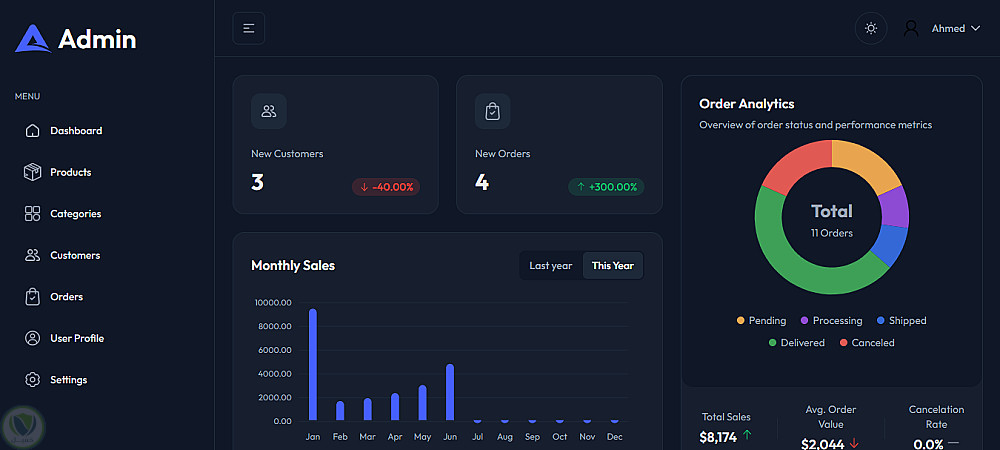Screen dimensions: 1000x450
Task: Switch Monthly Sales to Last year
Action: click(x=550, y=266)
